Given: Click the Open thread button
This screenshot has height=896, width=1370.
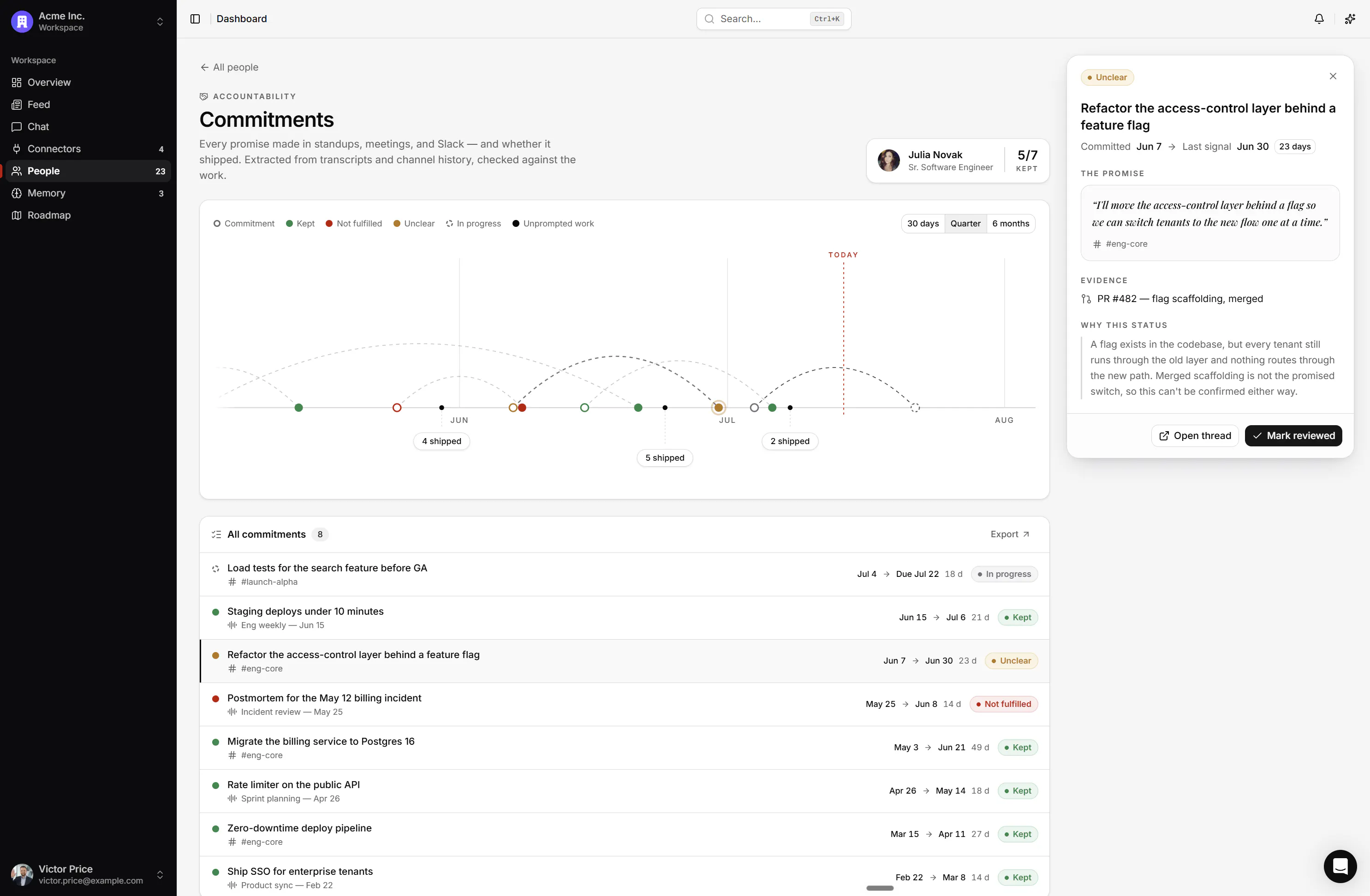Looking at the screenshot, I should pyautogui.click(x=1194, y=436).
